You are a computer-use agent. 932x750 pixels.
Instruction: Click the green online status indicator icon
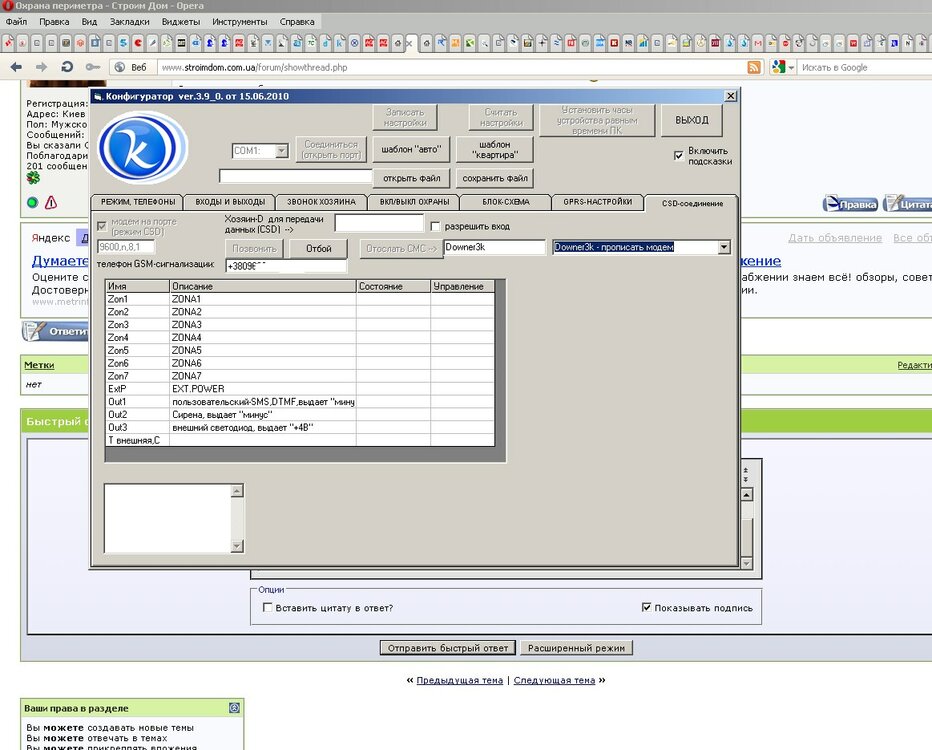point(32,203)
